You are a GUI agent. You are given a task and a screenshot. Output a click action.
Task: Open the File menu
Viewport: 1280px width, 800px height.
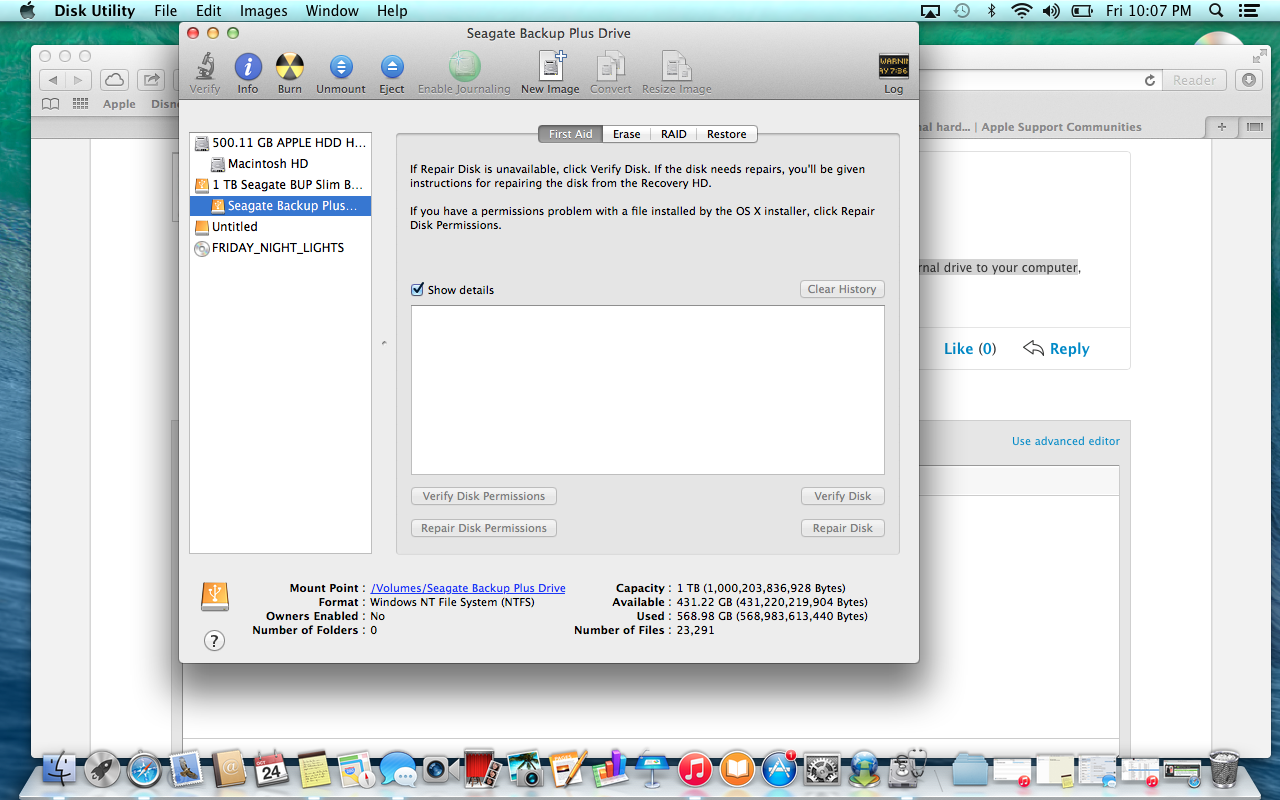(x=165, y=11)
